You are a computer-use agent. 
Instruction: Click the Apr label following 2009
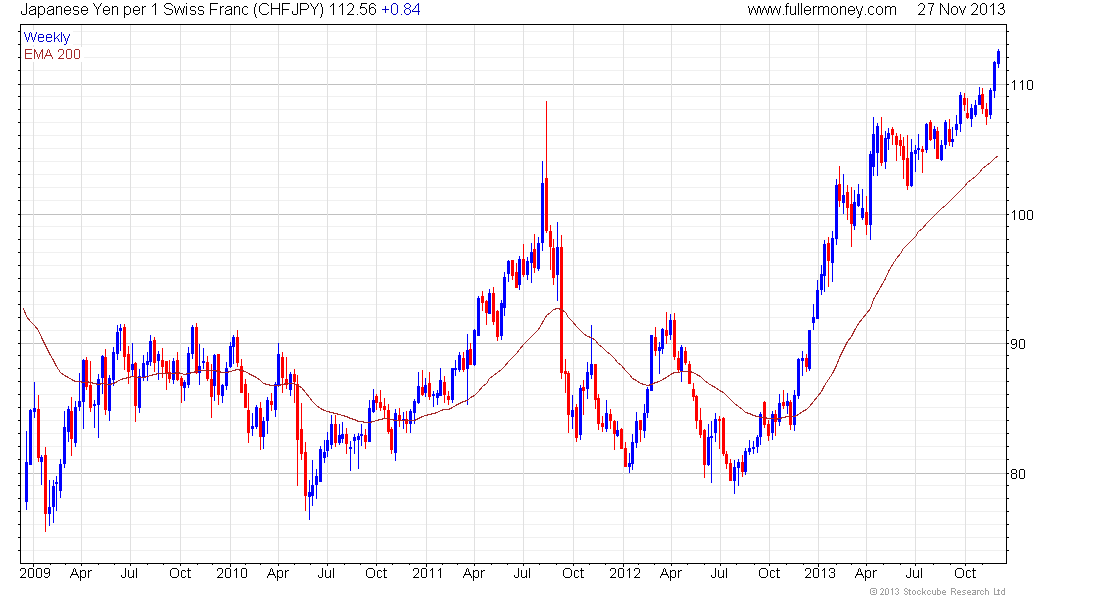point(81,573)
